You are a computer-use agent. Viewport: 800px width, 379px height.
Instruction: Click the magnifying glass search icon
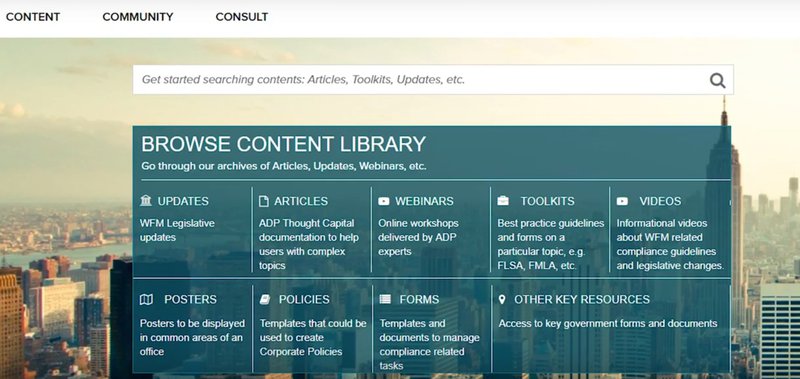[717, 80]
